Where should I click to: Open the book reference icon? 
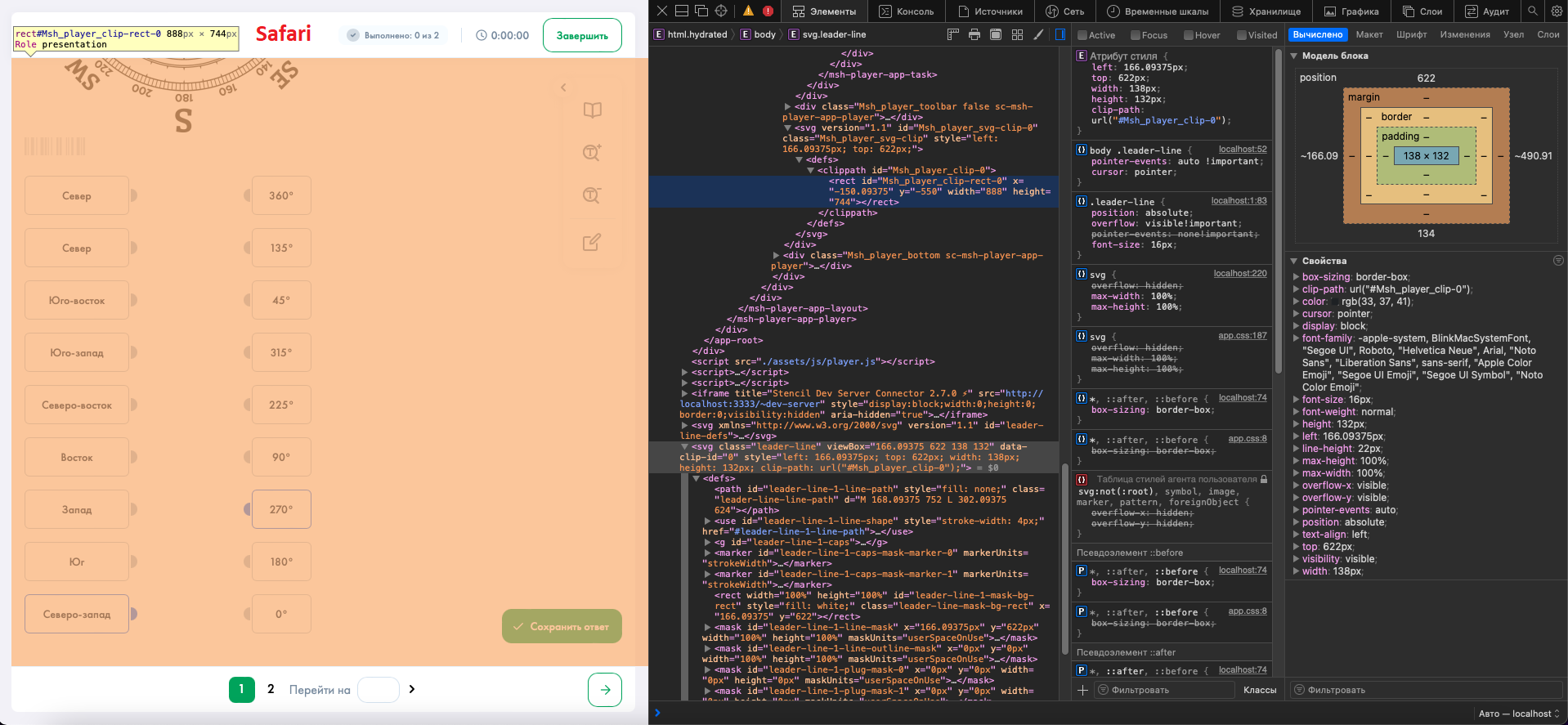[593, 110]
